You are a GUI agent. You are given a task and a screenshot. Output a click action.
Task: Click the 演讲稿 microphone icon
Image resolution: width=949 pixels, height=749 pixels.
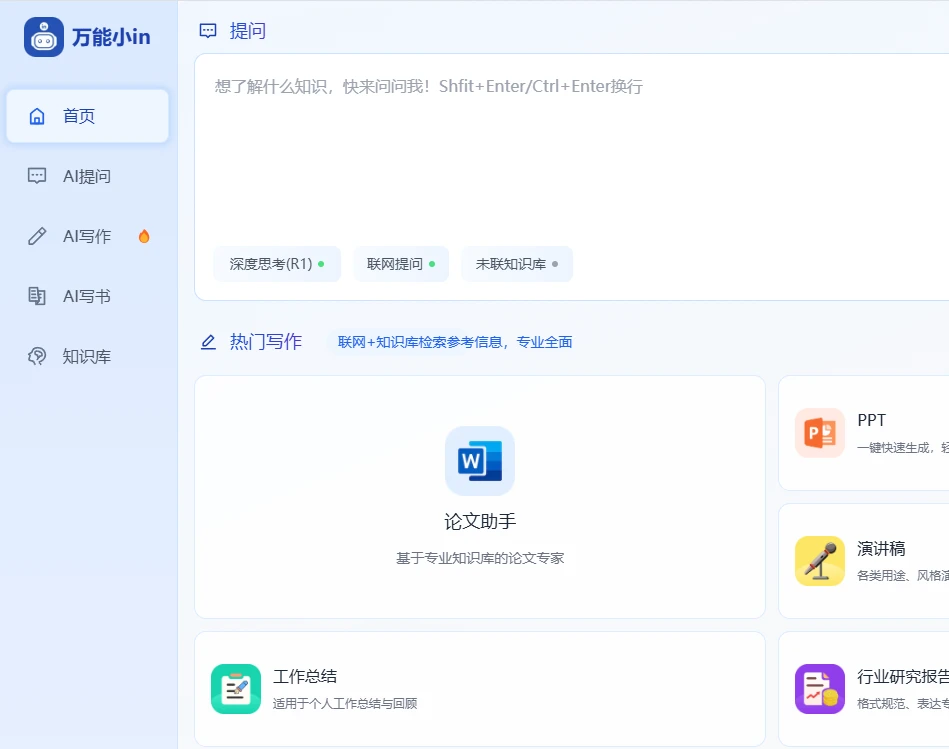pyautogui.click(x=819, y=560)
